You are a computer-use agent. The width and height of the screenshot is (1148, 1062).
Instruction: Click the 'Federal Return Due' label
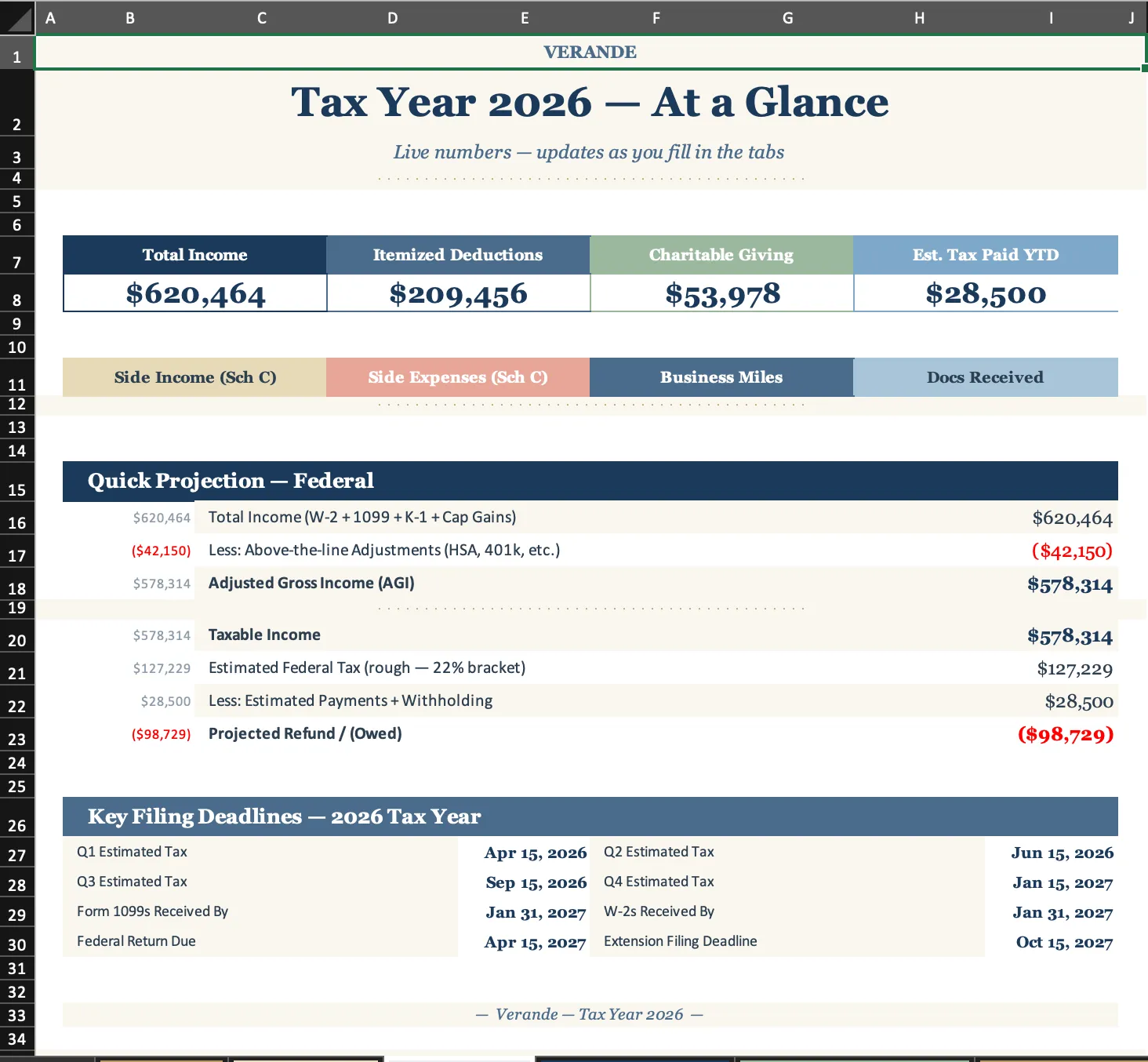[x=136, y=941]
